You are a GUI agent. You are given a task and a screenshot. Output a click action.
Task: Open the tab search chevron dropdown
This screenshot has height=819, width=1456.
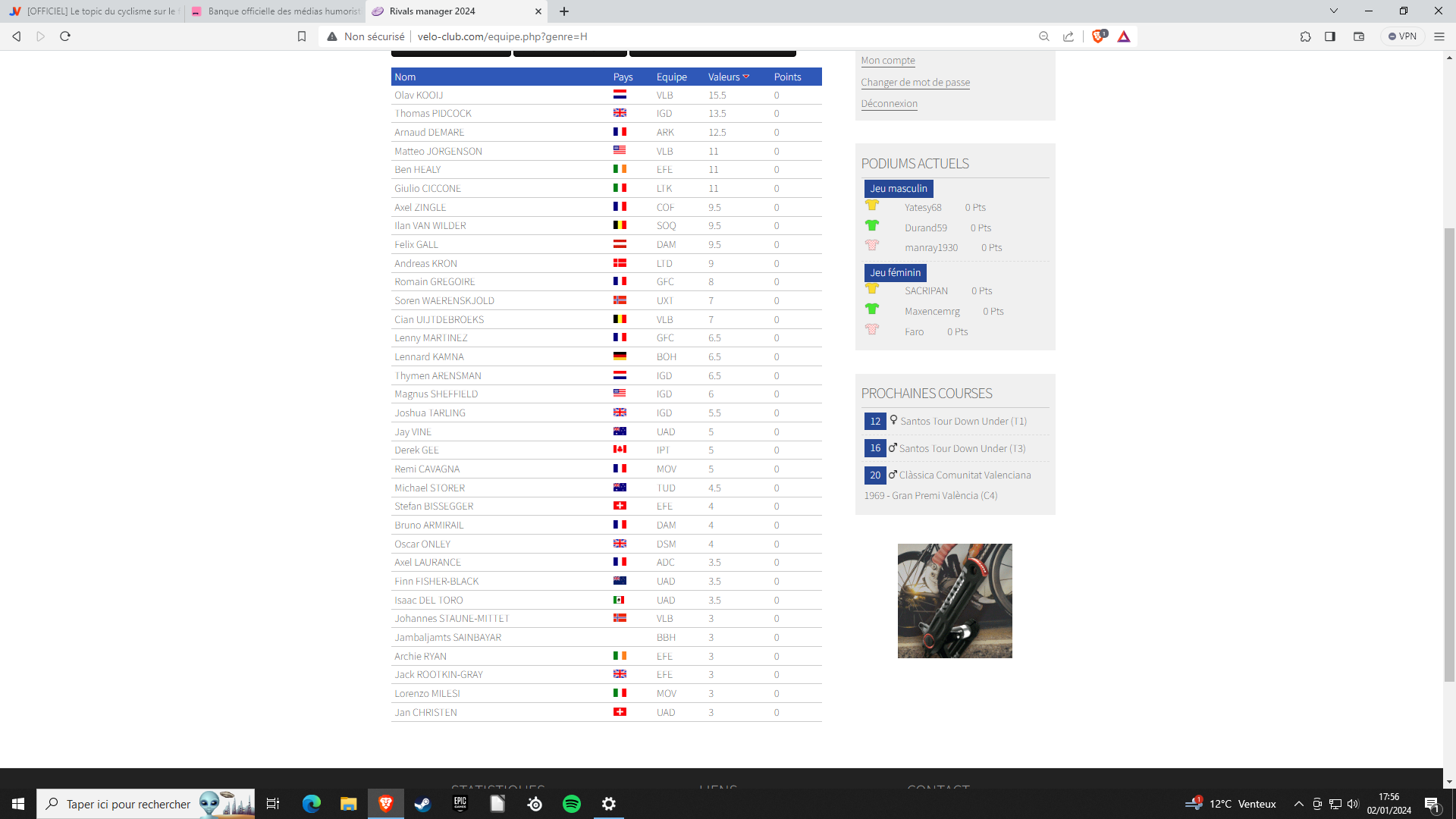(1334, 11)
